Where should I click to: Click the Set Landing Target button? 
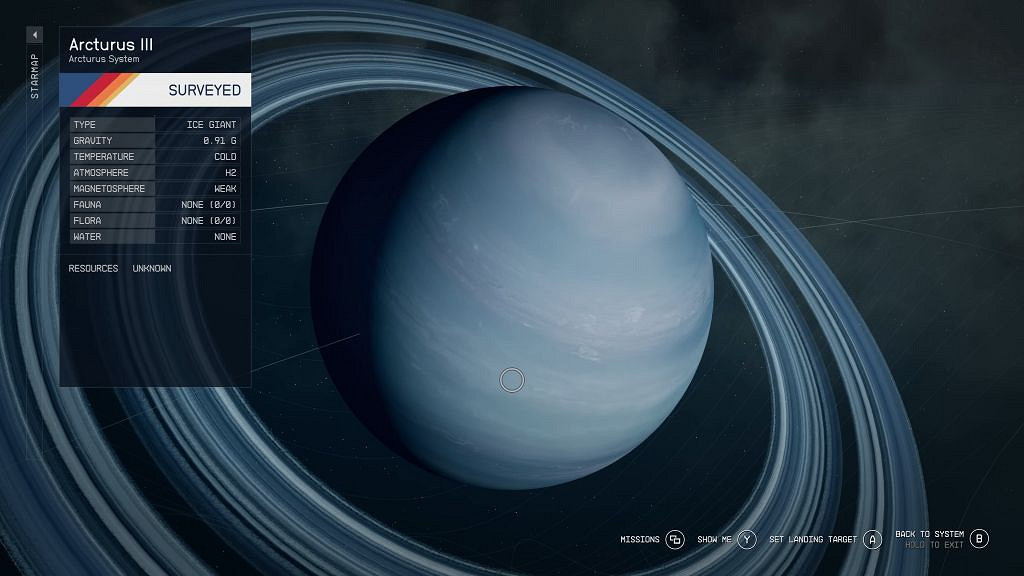pyautogui.click(x=815, y=537)
